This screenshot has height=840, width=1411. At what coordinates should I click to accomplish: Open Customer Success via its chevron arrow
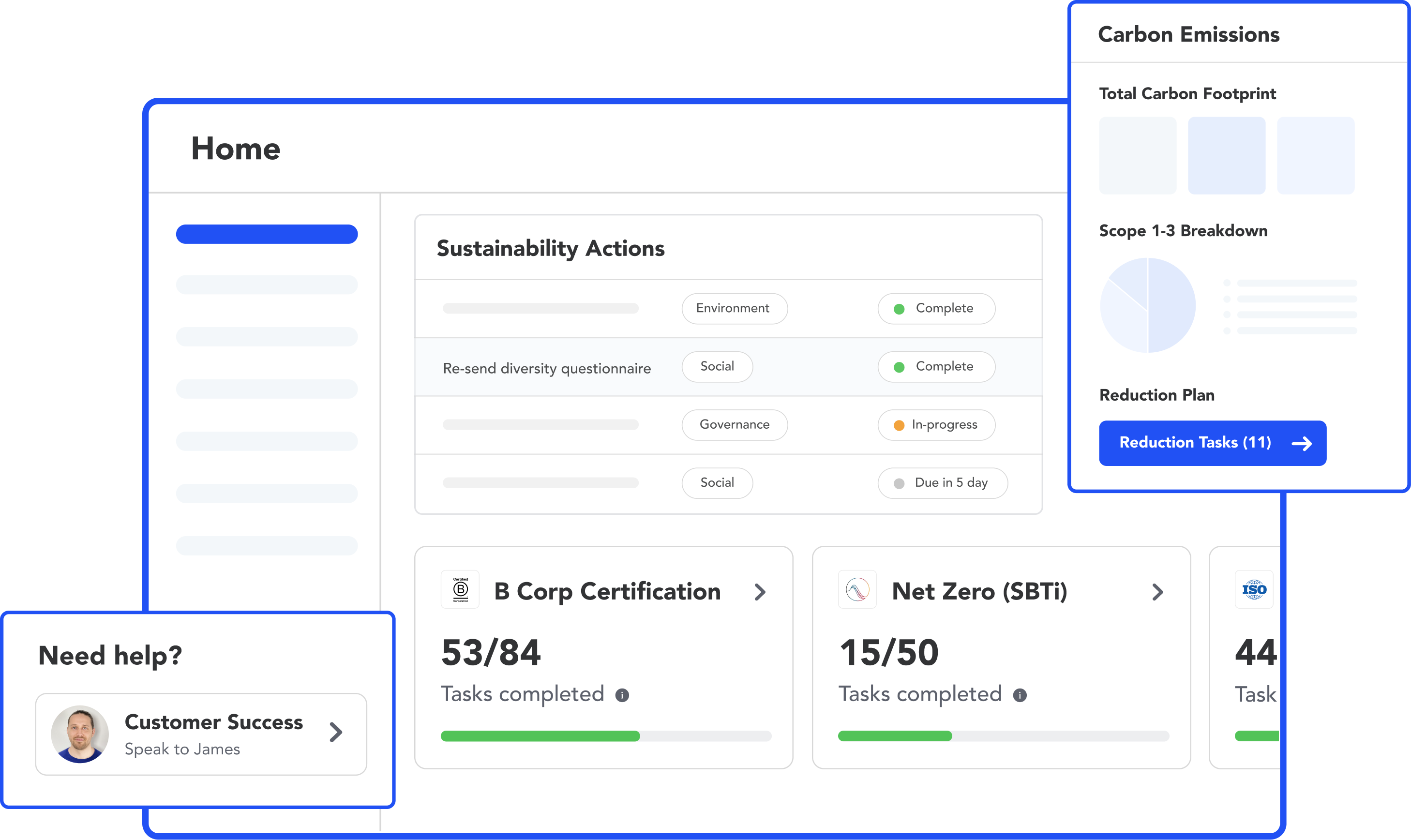pyautogui.click(x=336, y=733)
